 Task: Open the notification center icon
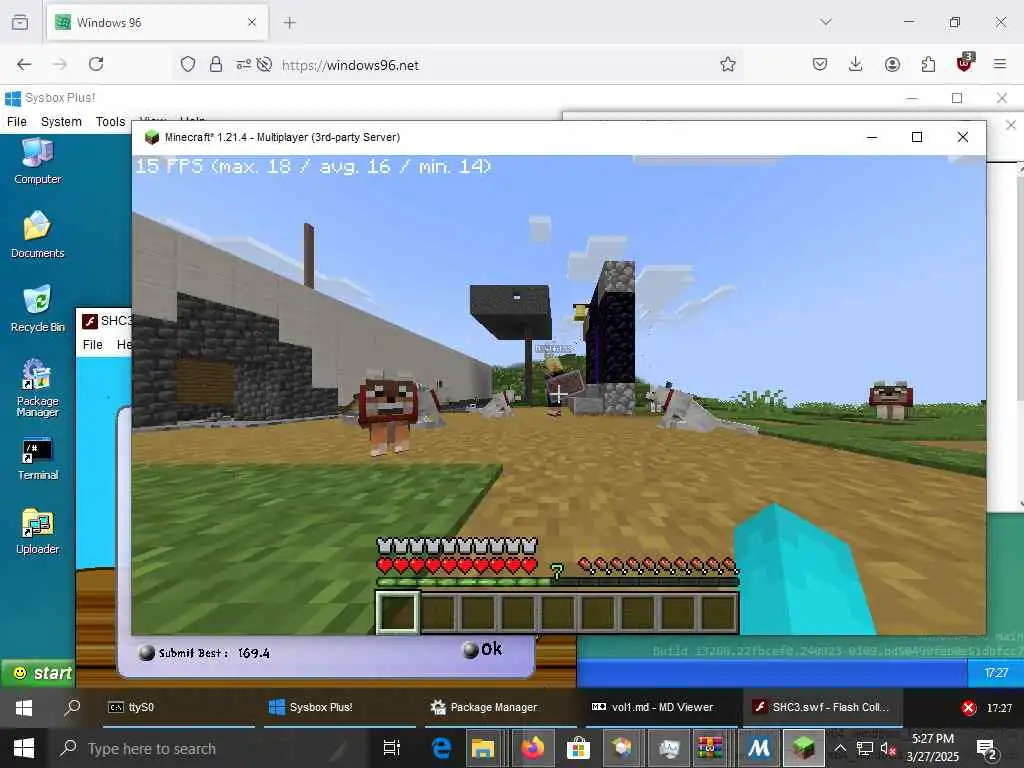[986, 748]
